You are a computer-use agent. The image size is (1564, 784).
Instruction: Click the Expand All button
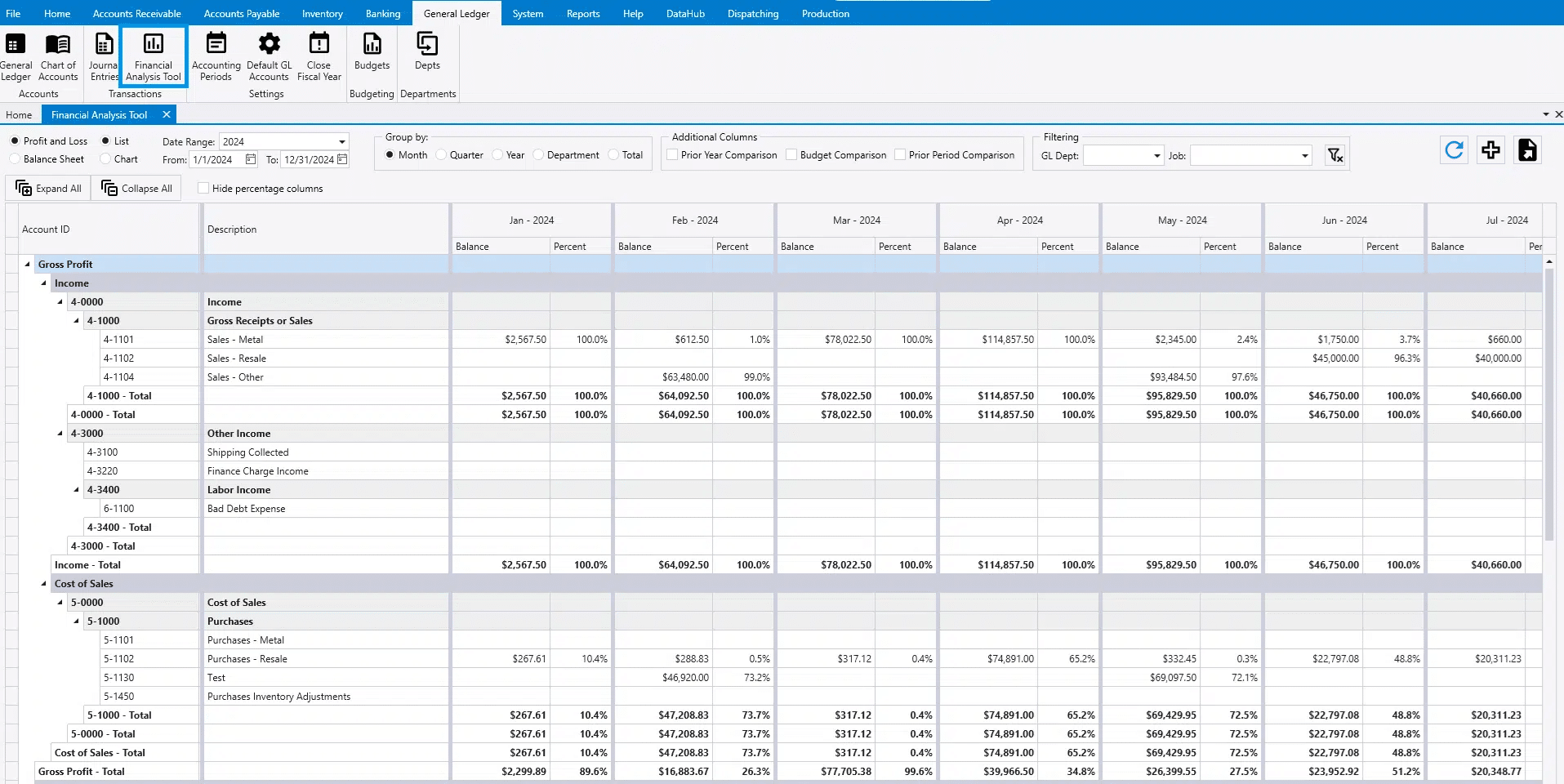point(49,189)
